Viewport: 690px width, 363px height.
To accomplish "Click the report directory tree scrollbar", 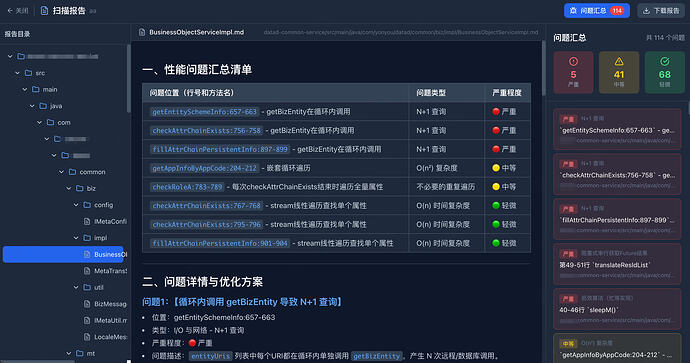I will (128, 78).
